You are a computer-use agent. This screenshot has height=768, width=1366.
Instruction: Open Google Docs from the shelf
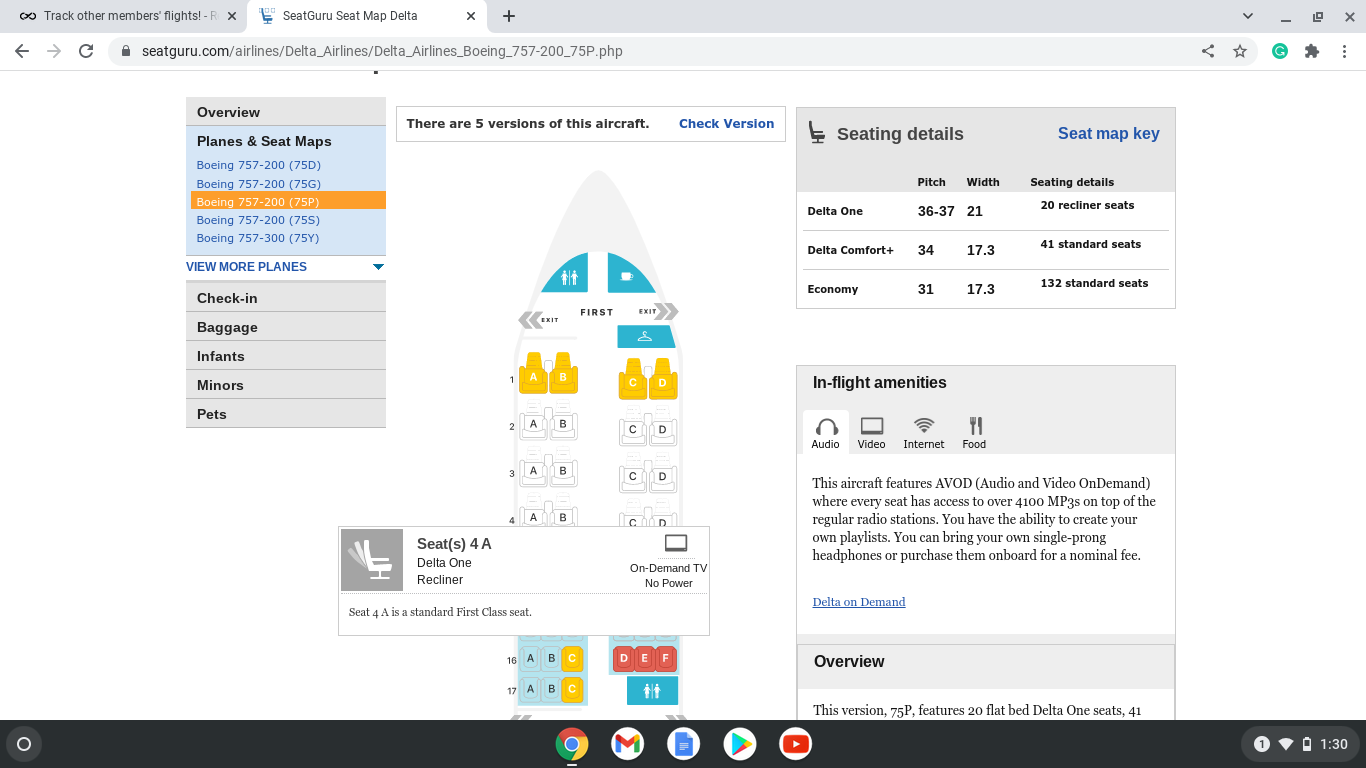coord(684,744)
